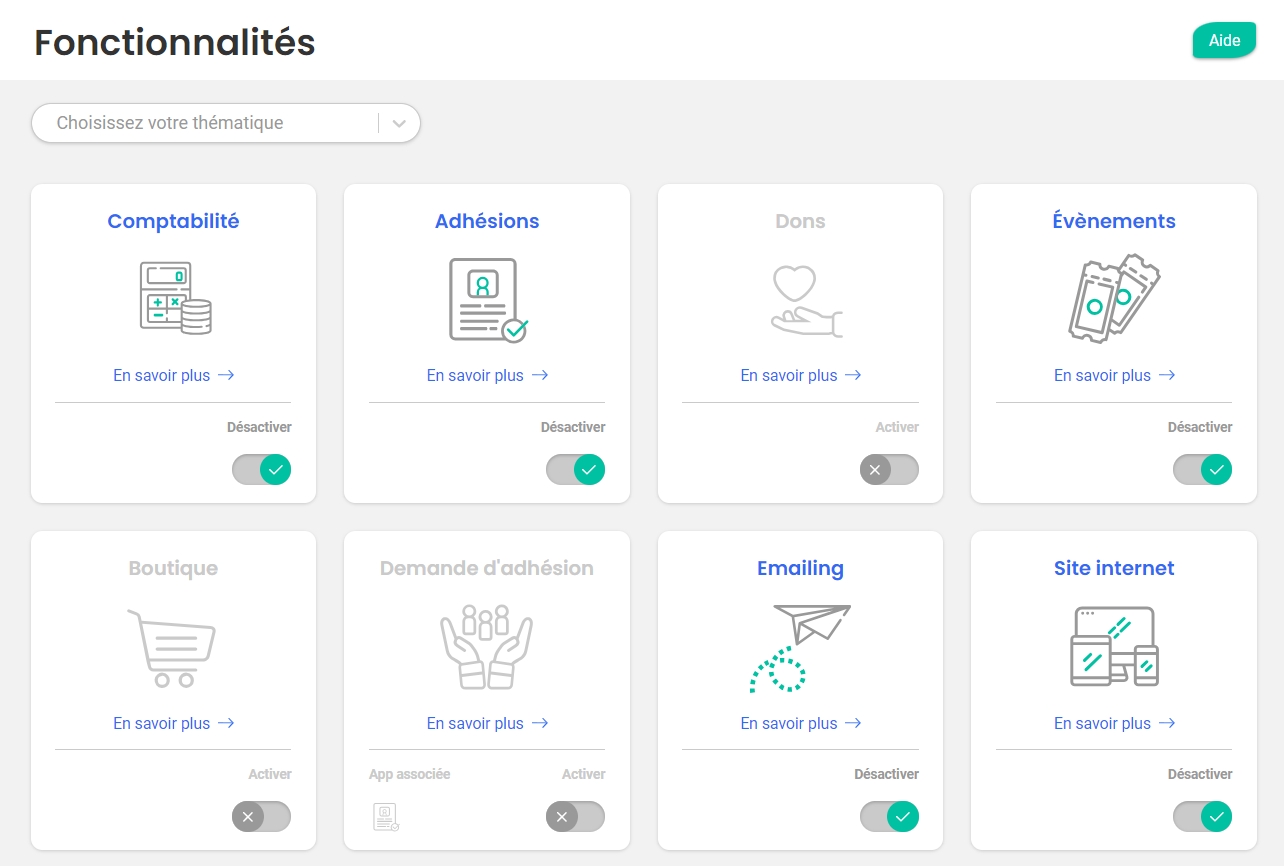
Task: Click the Adhésions membership card icon
Action: point(488,300)
